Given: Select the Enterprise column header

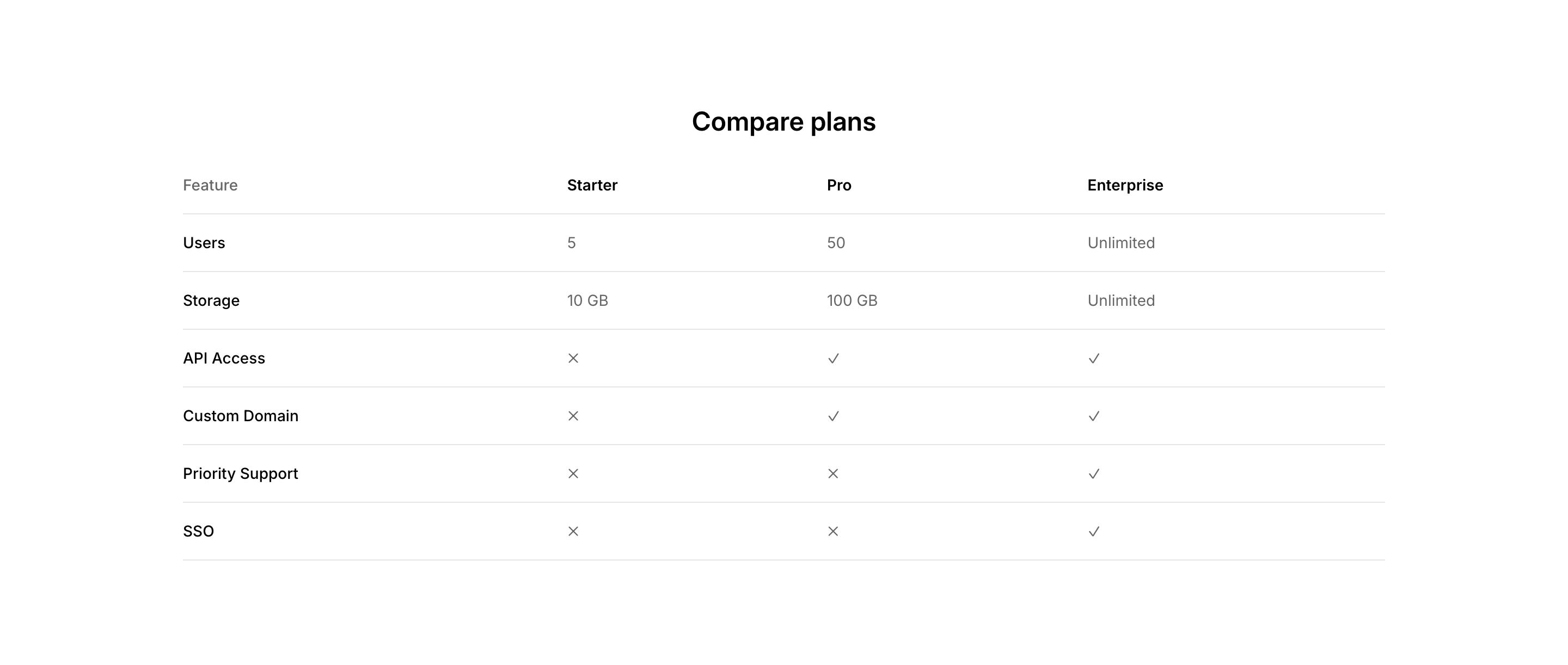Looking at the screenshot, I should tap(1125, 185).
